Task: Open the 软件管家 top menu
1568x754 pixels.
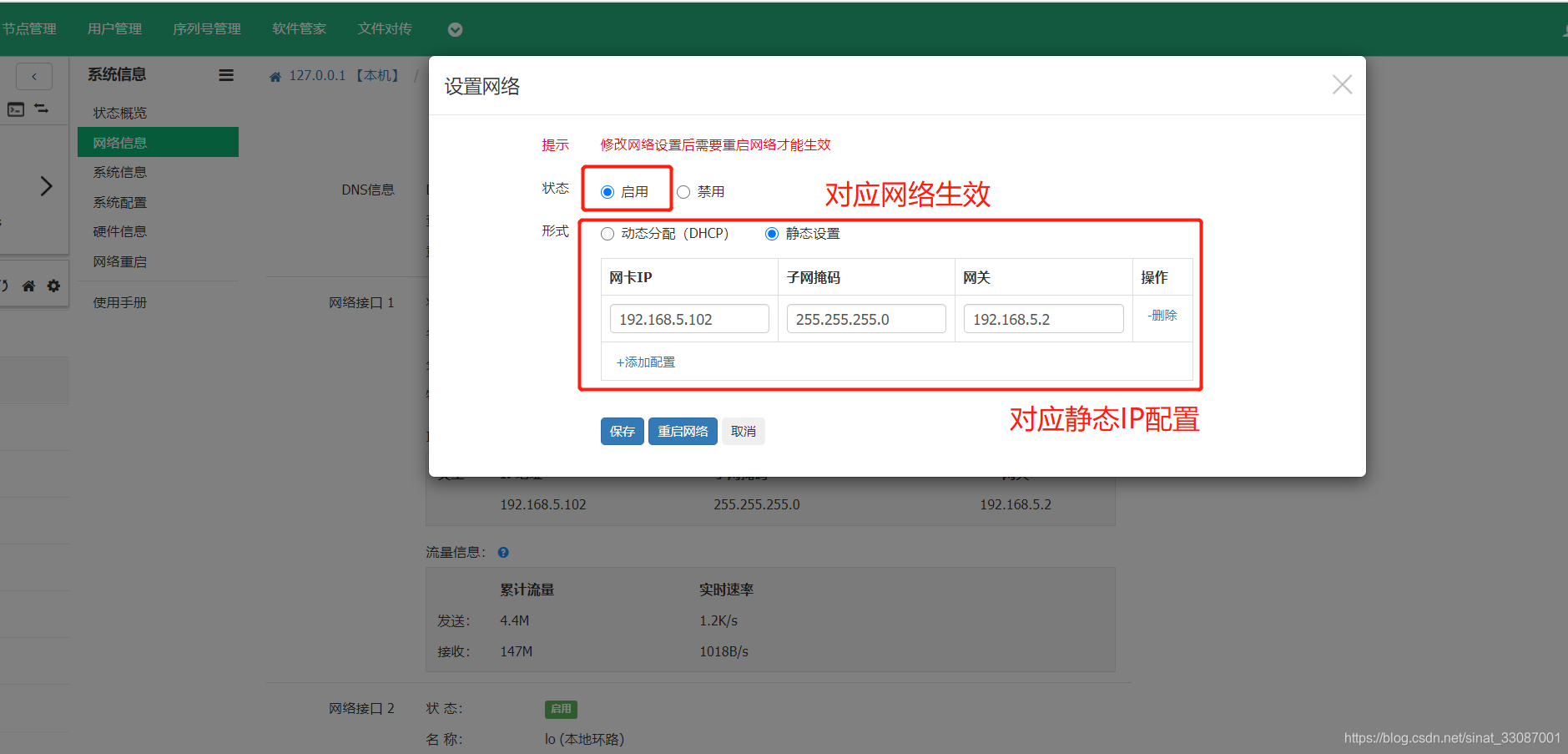Action: click(x=299, y=28)
